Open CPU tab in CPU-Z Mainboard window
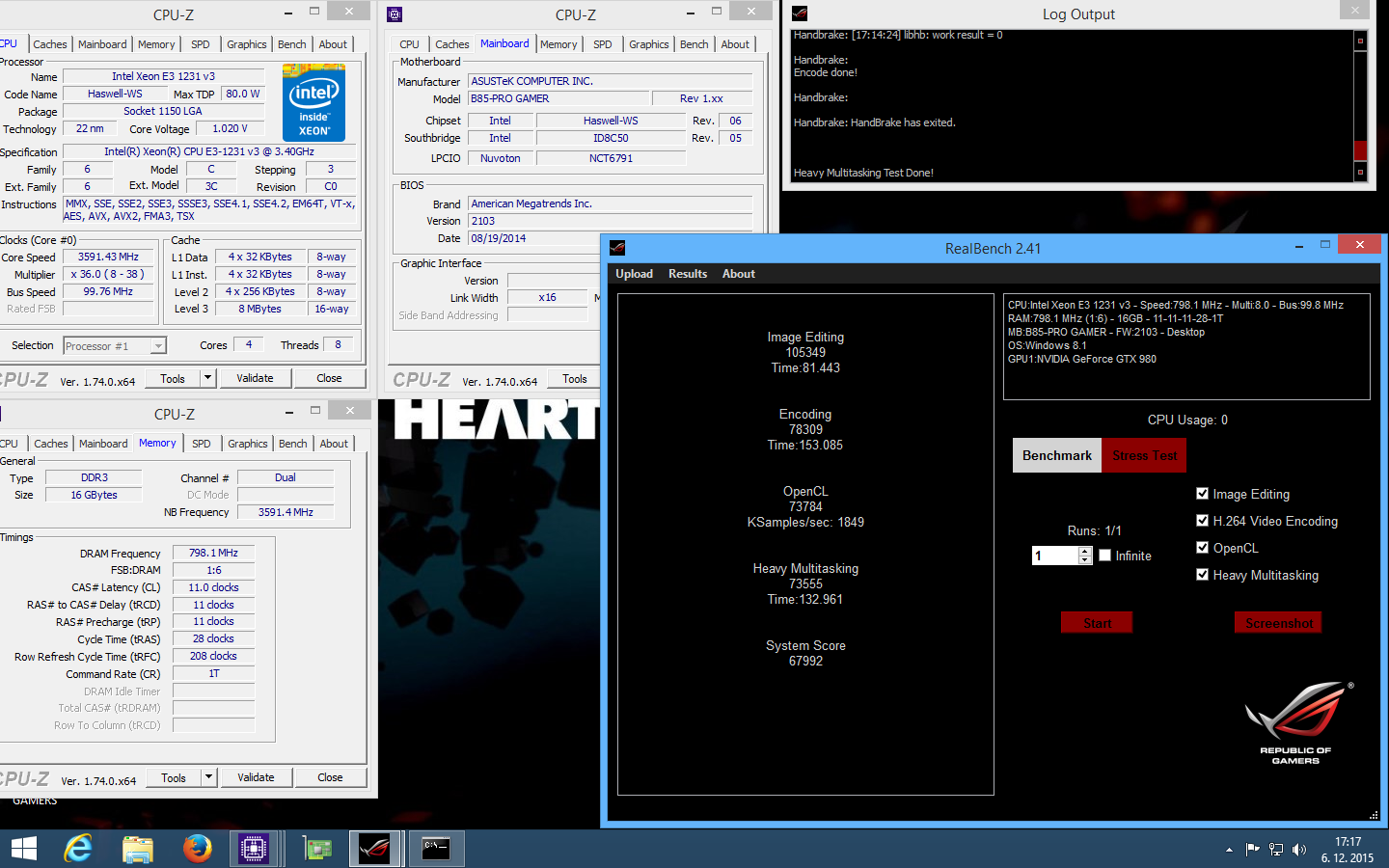Screen dimensions: 1389x868 (x=409, y=44)
